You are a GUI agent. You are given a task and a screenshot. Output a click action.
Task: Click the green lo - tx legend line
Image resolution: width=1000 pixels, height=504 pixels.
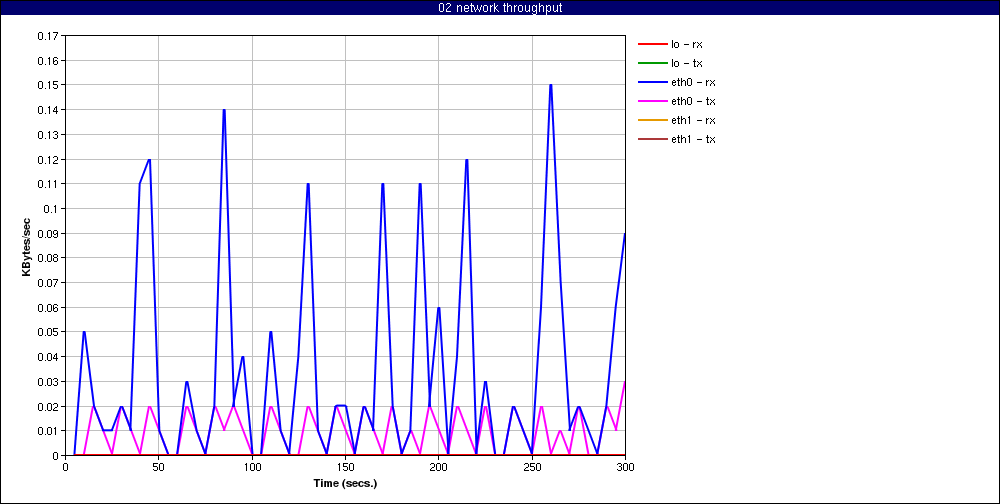651,63
